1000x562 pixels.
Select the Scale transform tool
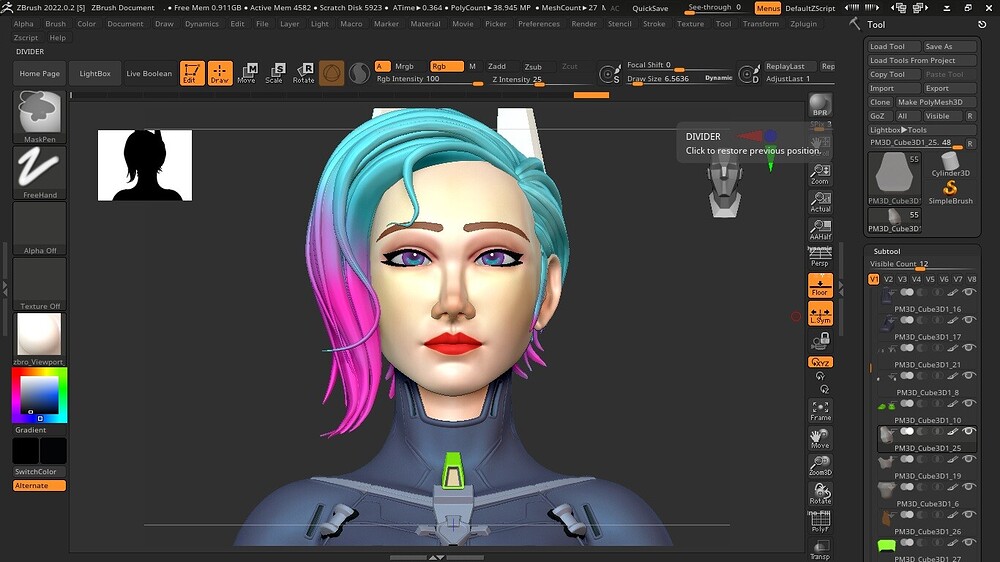coord(275,73)
